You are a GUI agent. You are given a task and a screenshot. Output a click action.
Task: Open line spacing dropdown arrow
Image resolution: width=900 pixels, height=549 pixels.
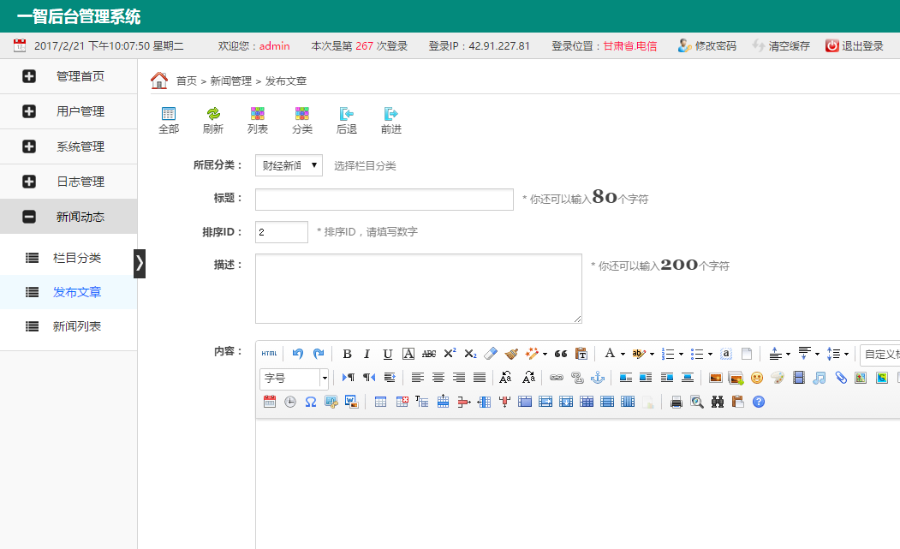846,354
